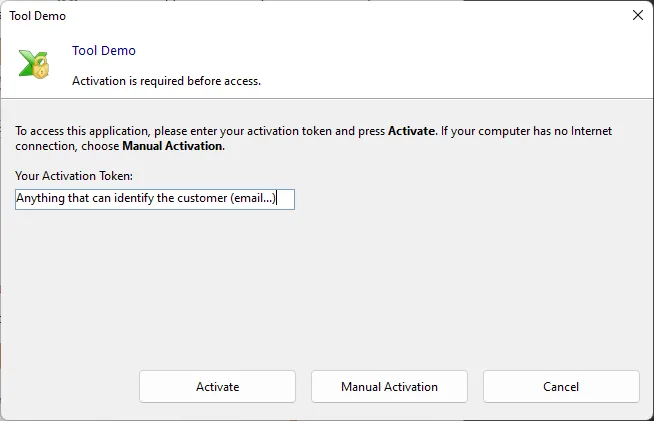Image resolution: width=654 pixels, height=421 pixels.
Task: Click the Activate button
Action: pos(217,386)
